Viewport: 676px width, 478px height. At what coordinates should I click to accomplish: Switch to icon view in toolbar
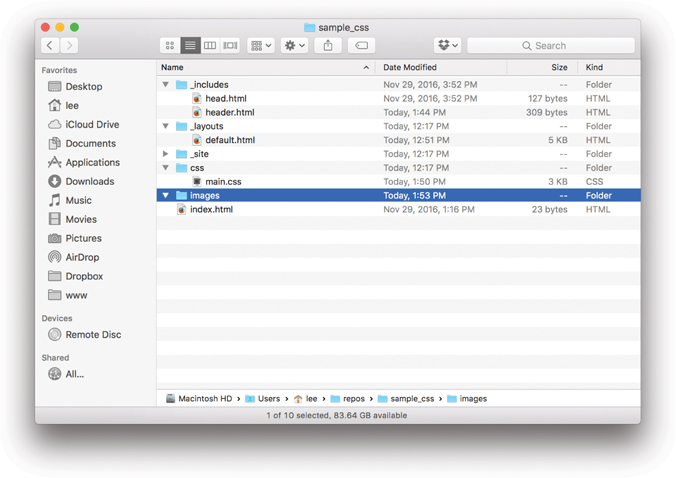click(170, 46)
